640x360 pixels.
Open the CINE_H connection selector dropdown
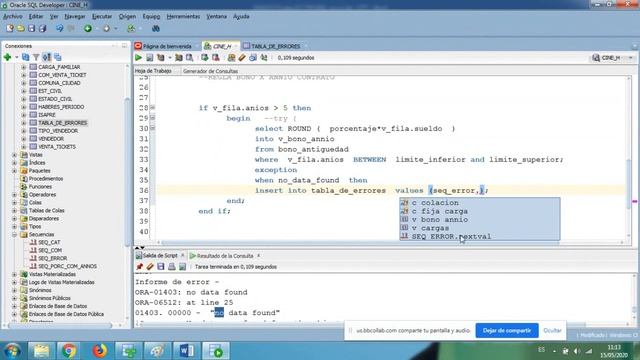[x=631, y=58]
